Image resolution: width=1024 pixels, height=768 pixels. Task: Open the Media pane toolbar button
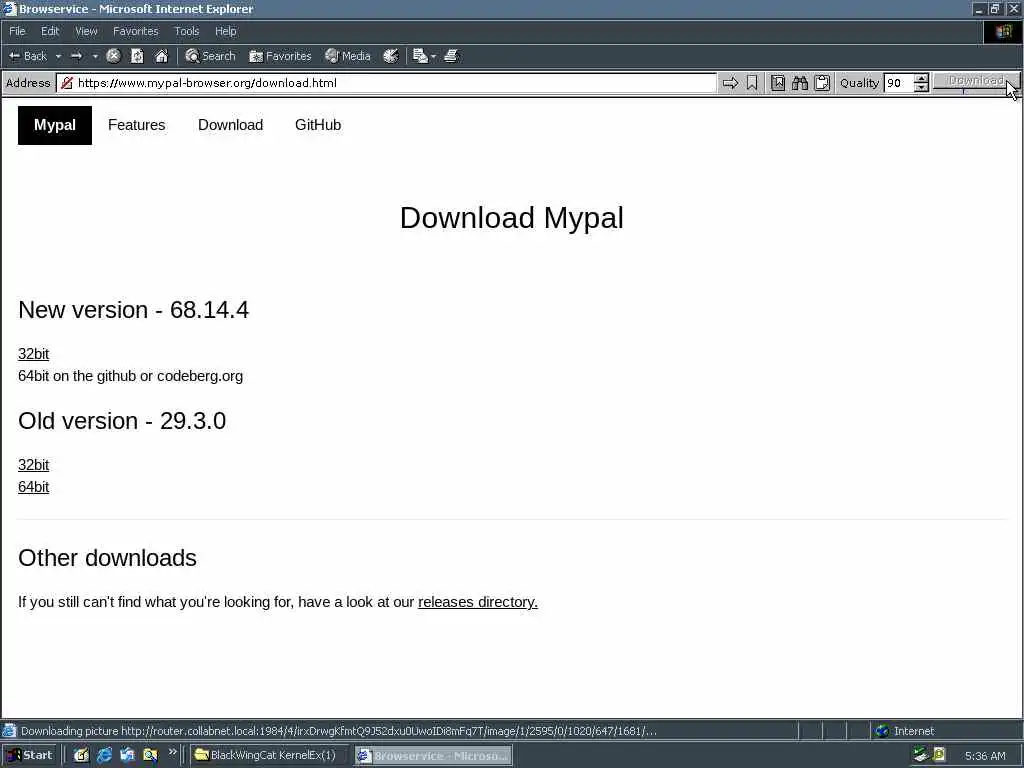[348, 56]
